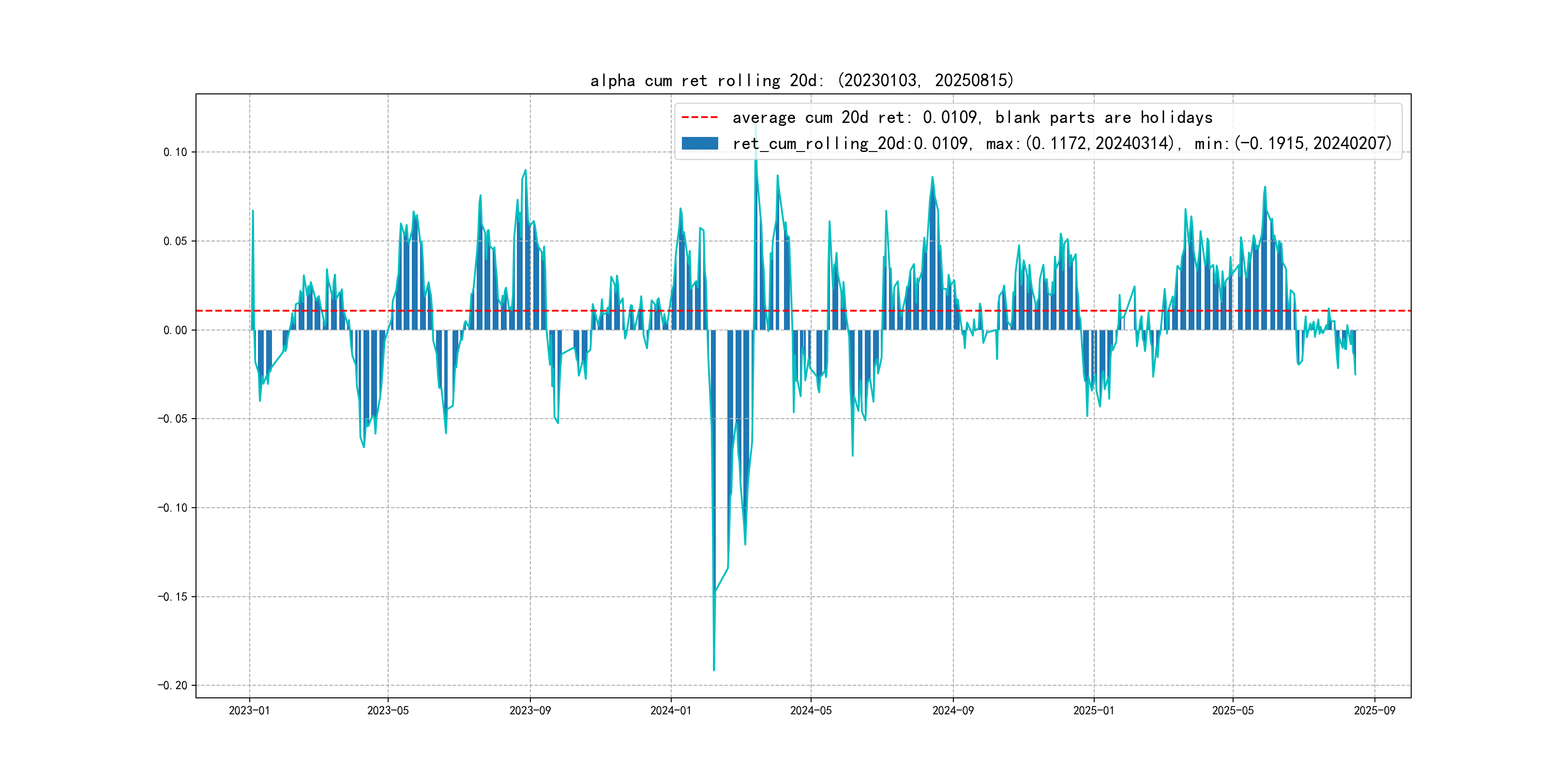This screenshot has width=1568, height=784.
Task: Click the 2023-01 x-axis tick label
Action: tap(249, 710)
